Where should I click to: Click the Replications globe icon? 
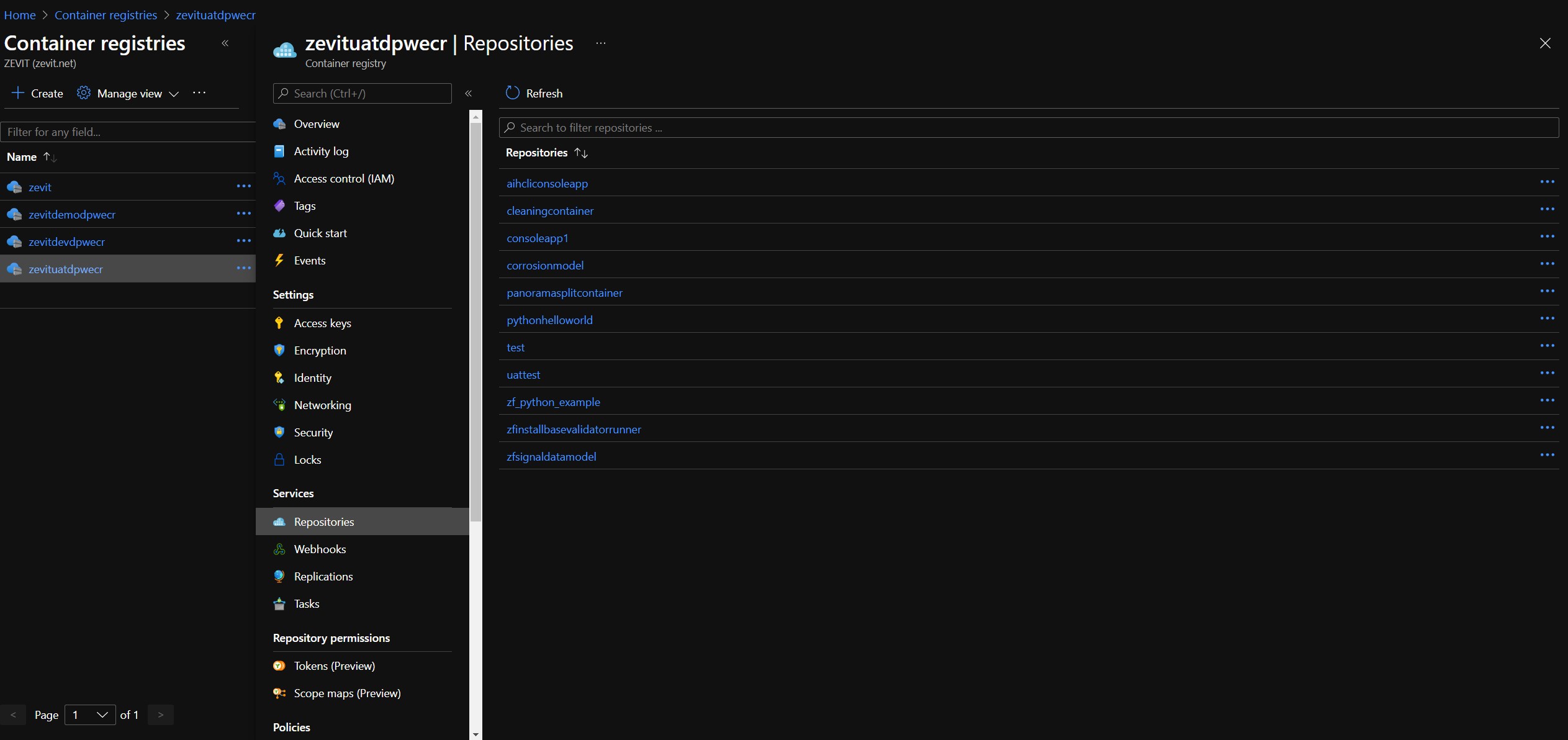(279, 577)
